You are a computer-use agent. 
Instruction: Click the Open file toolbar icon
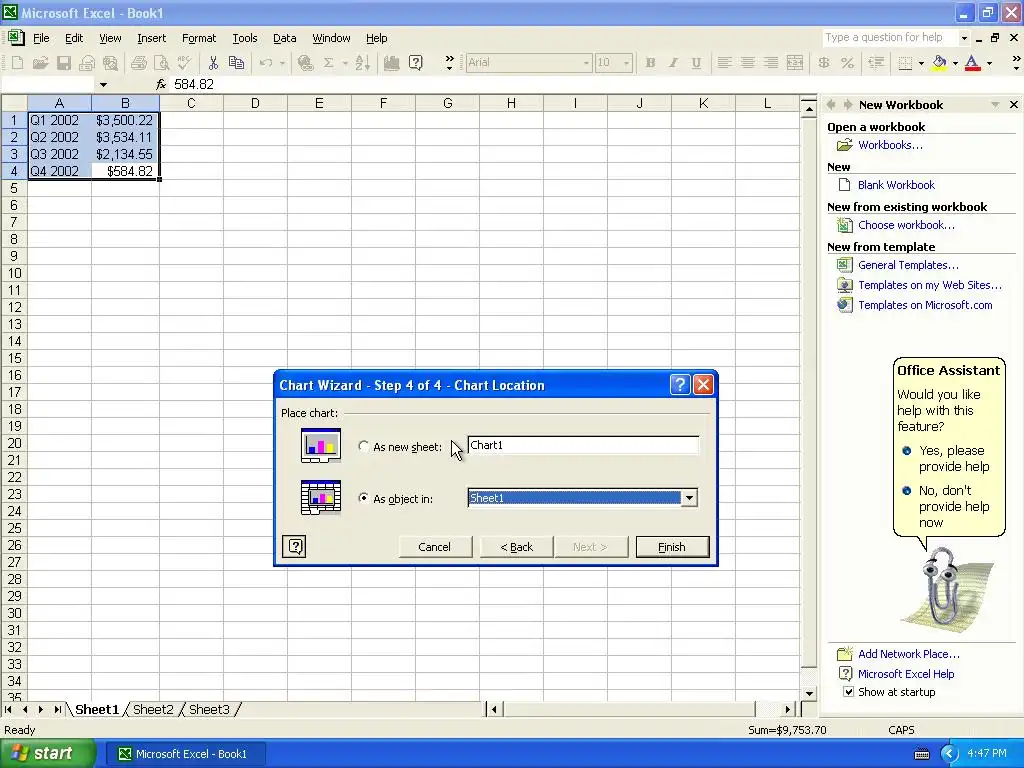[40, 63]
